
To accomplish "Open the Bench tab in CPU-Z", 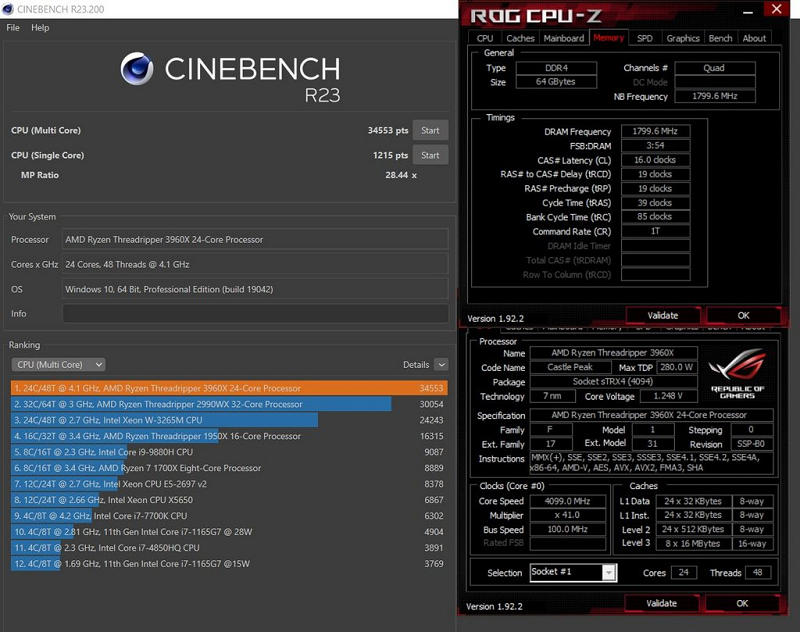I will click(x=720, y=38).
